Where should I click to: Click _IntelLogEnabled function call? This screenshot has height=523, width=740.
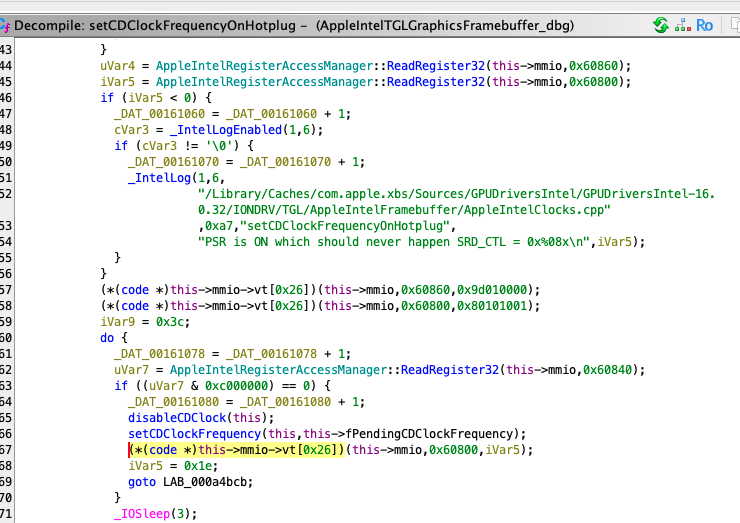(x=226, y=130)
